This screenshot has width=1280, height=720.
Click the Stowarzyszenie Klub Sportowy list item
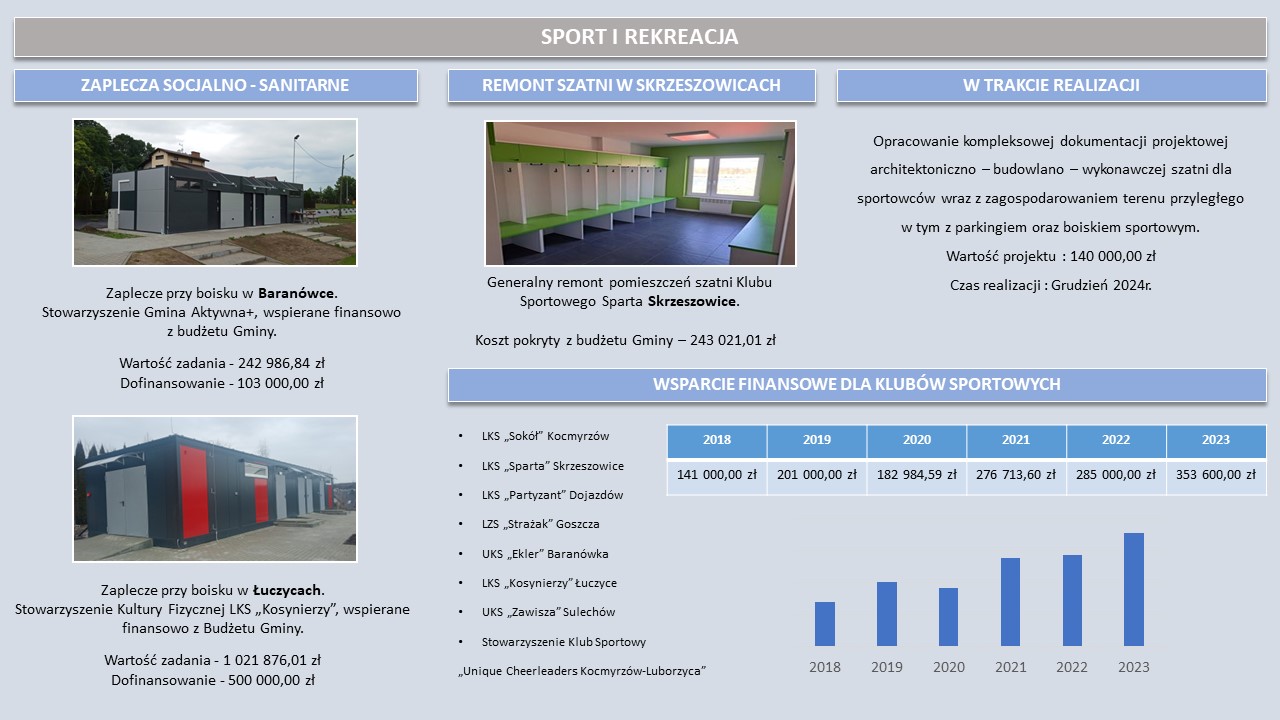point(564,642)
